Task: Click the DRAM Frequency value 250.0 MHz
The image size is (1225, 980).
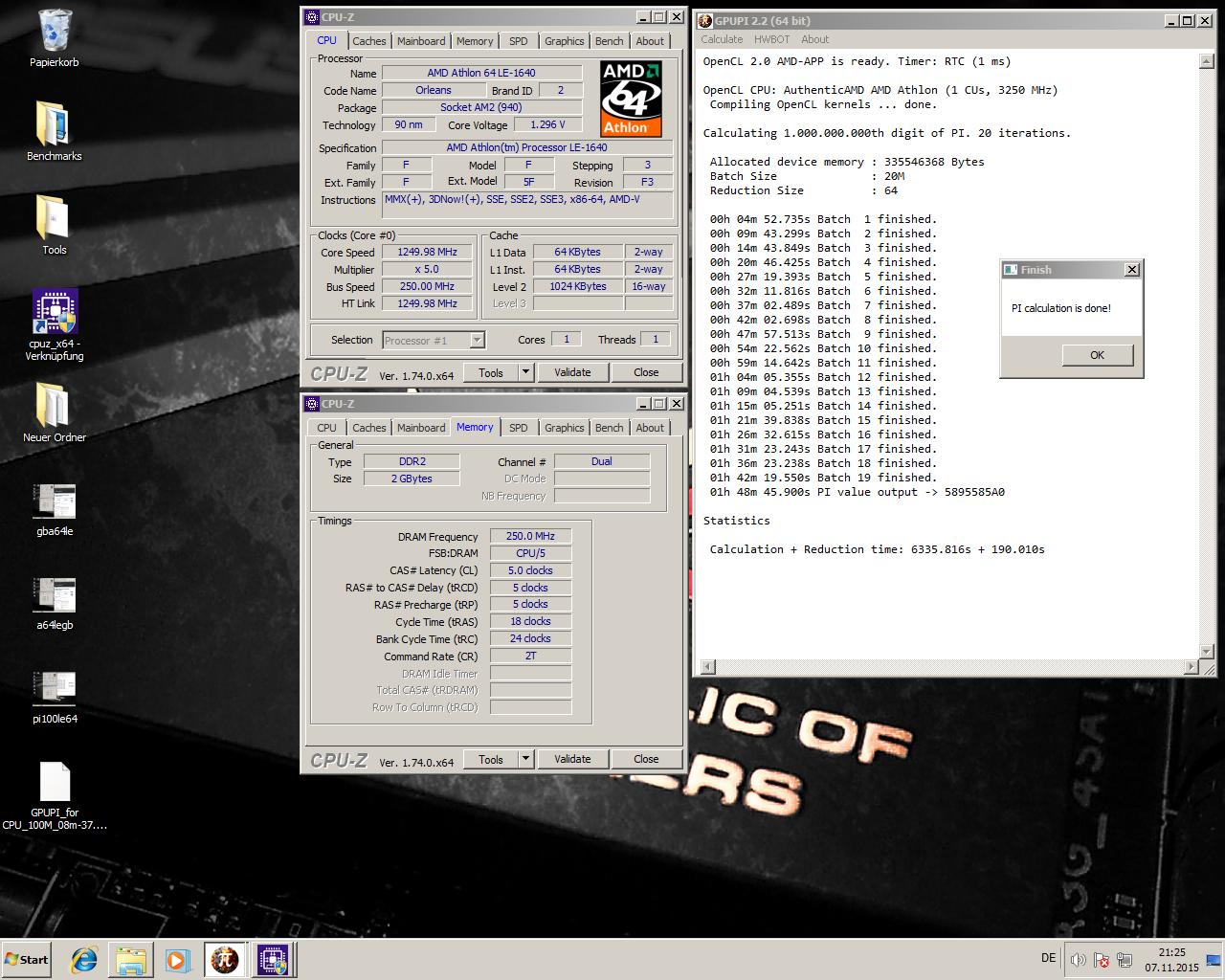Action: 530,536
